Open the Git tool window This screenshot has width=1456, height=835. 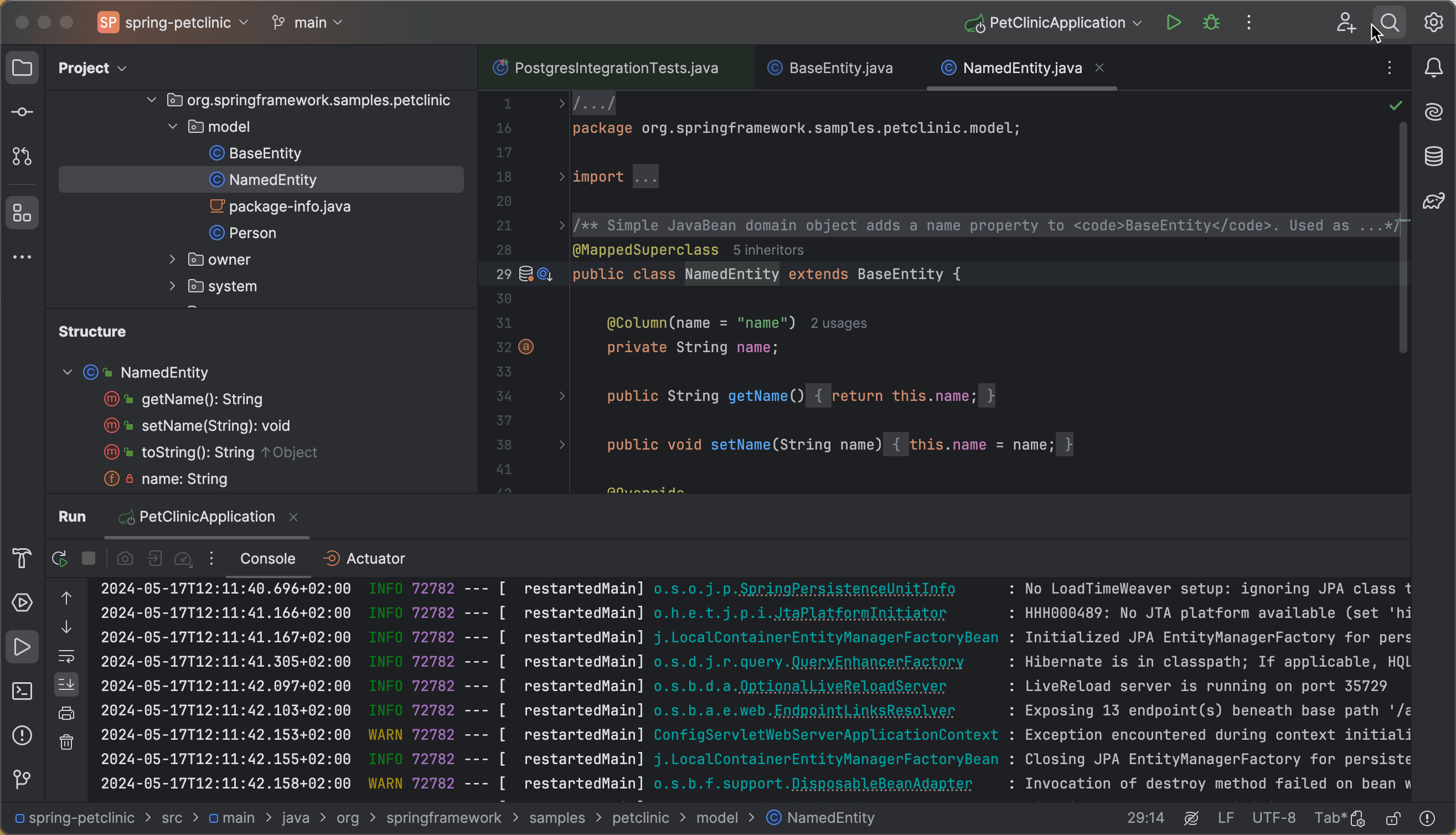pos(22,779)
